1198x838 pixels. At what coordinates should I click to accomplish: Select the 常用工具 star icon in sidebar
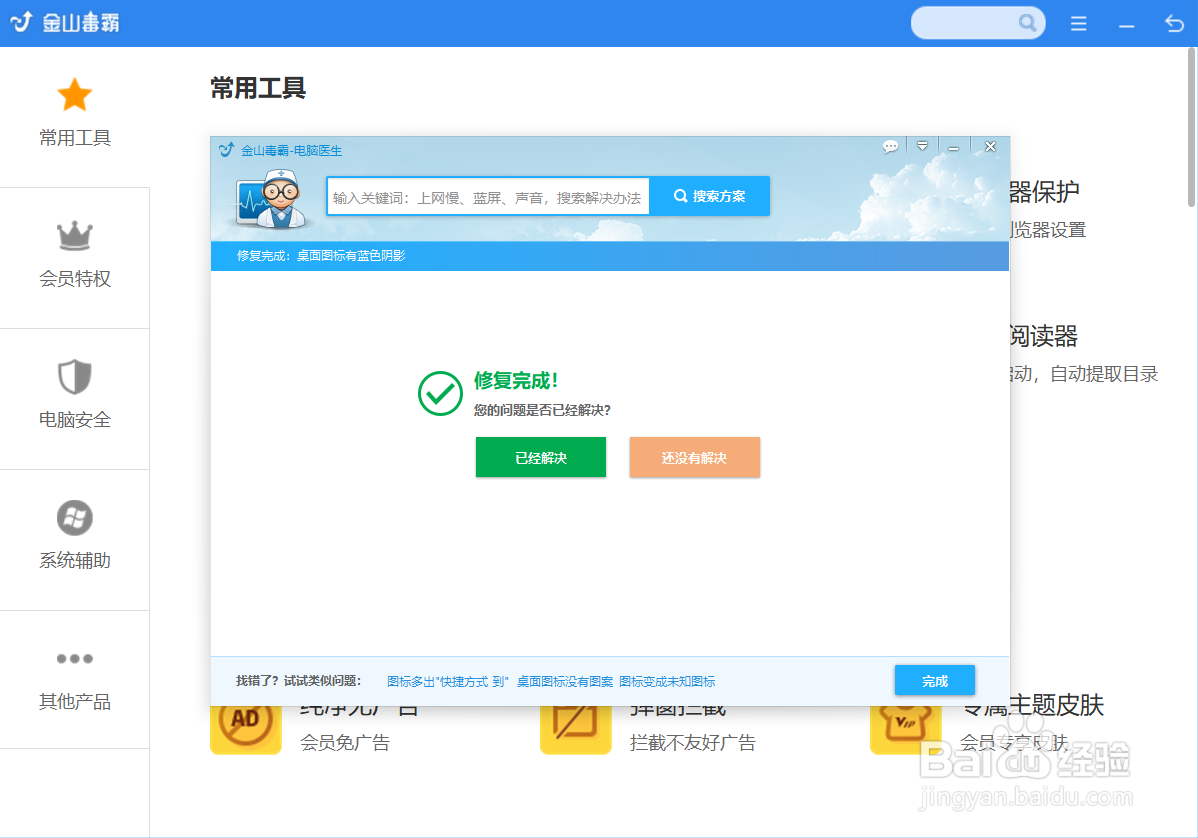point(75,94)
